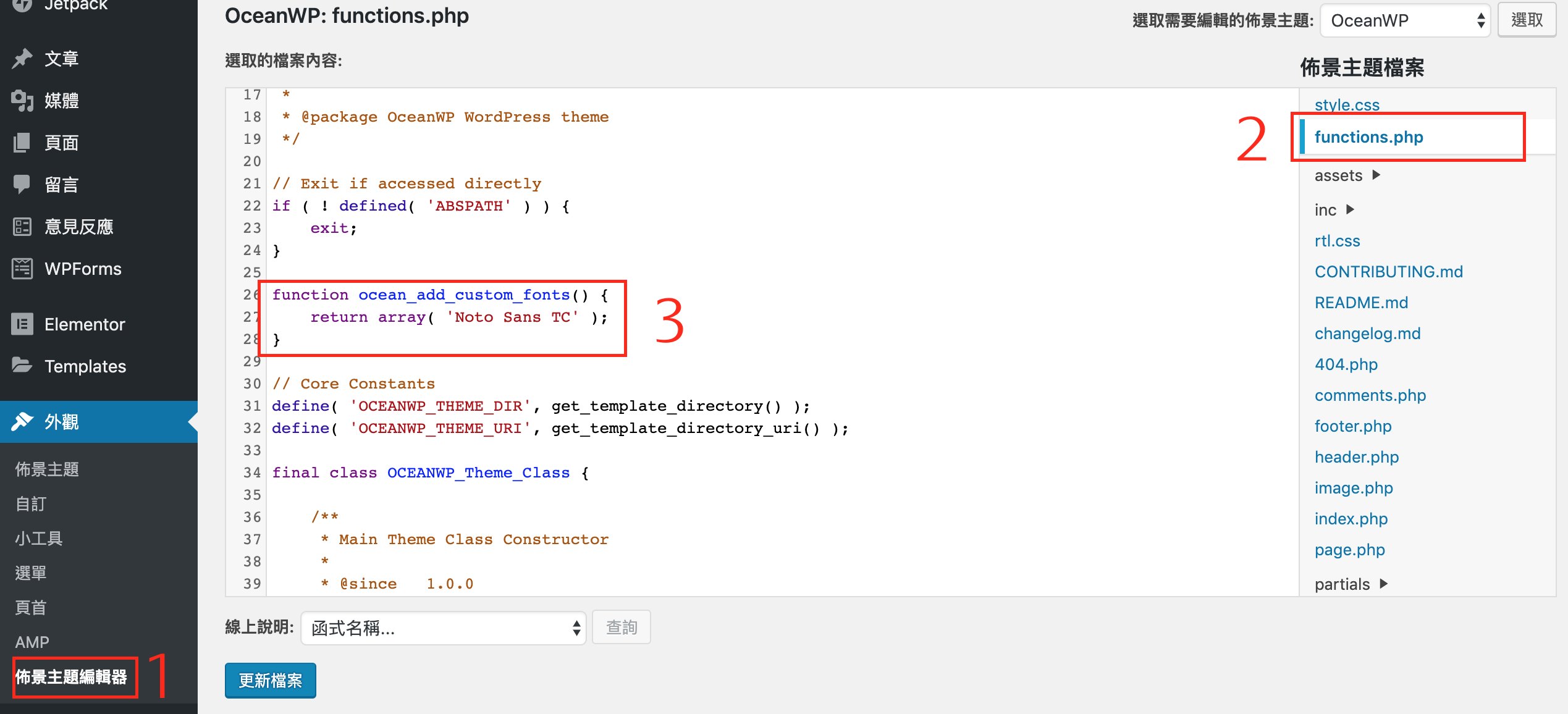The image size is (1568, 714).
Task: Open the 佈景主題編輯器 submenu item
Action: [71, 677]
